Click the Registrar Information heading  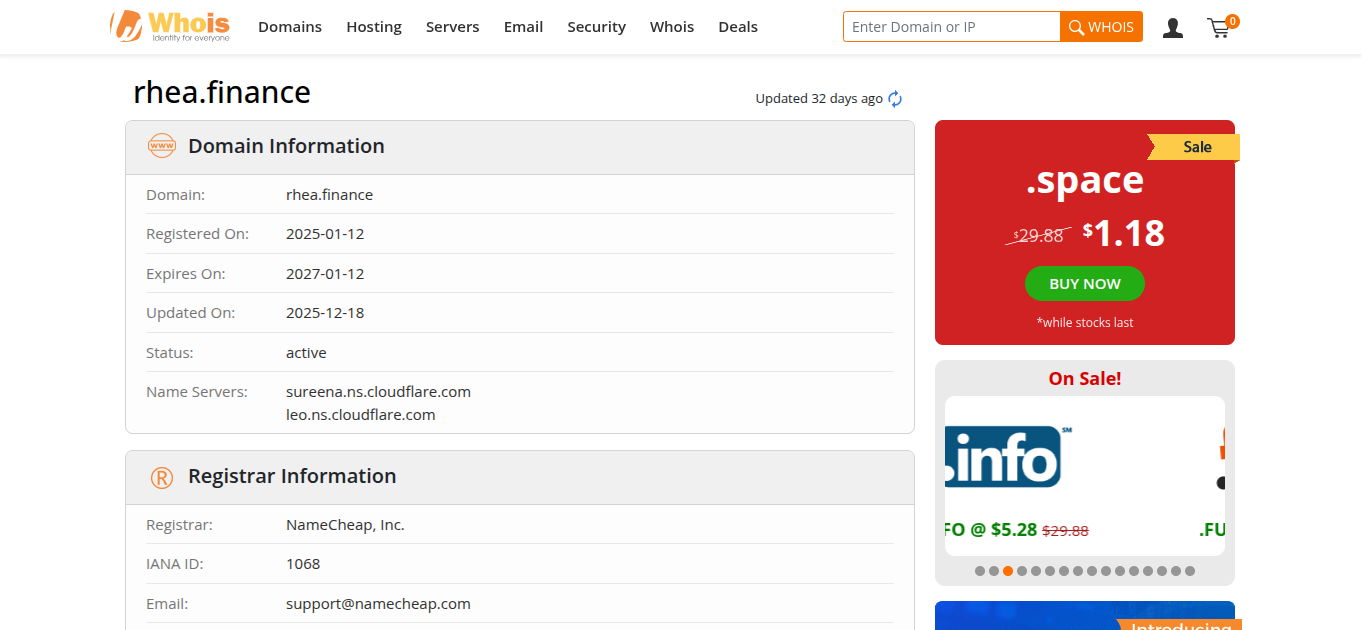(x=292, y=477)
